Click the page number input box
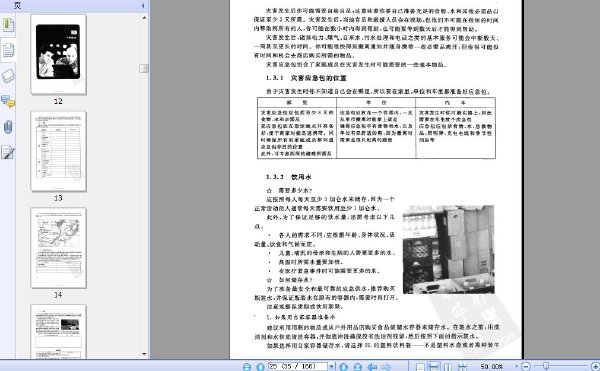This screenshot has height=371, width=600. pos(298,366)
